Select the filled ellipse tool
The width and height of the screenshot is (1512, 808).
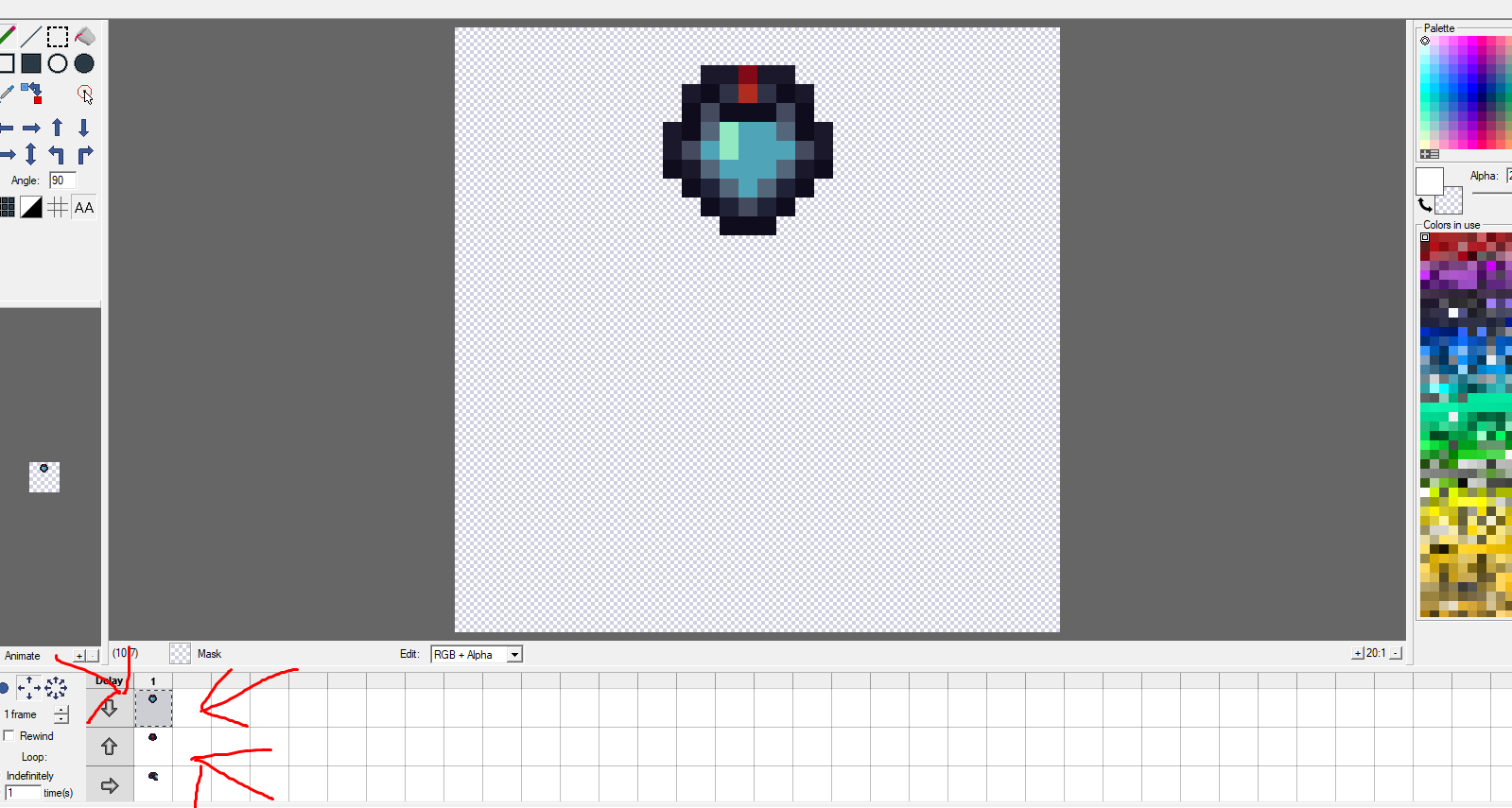click(x=84, y=63)
